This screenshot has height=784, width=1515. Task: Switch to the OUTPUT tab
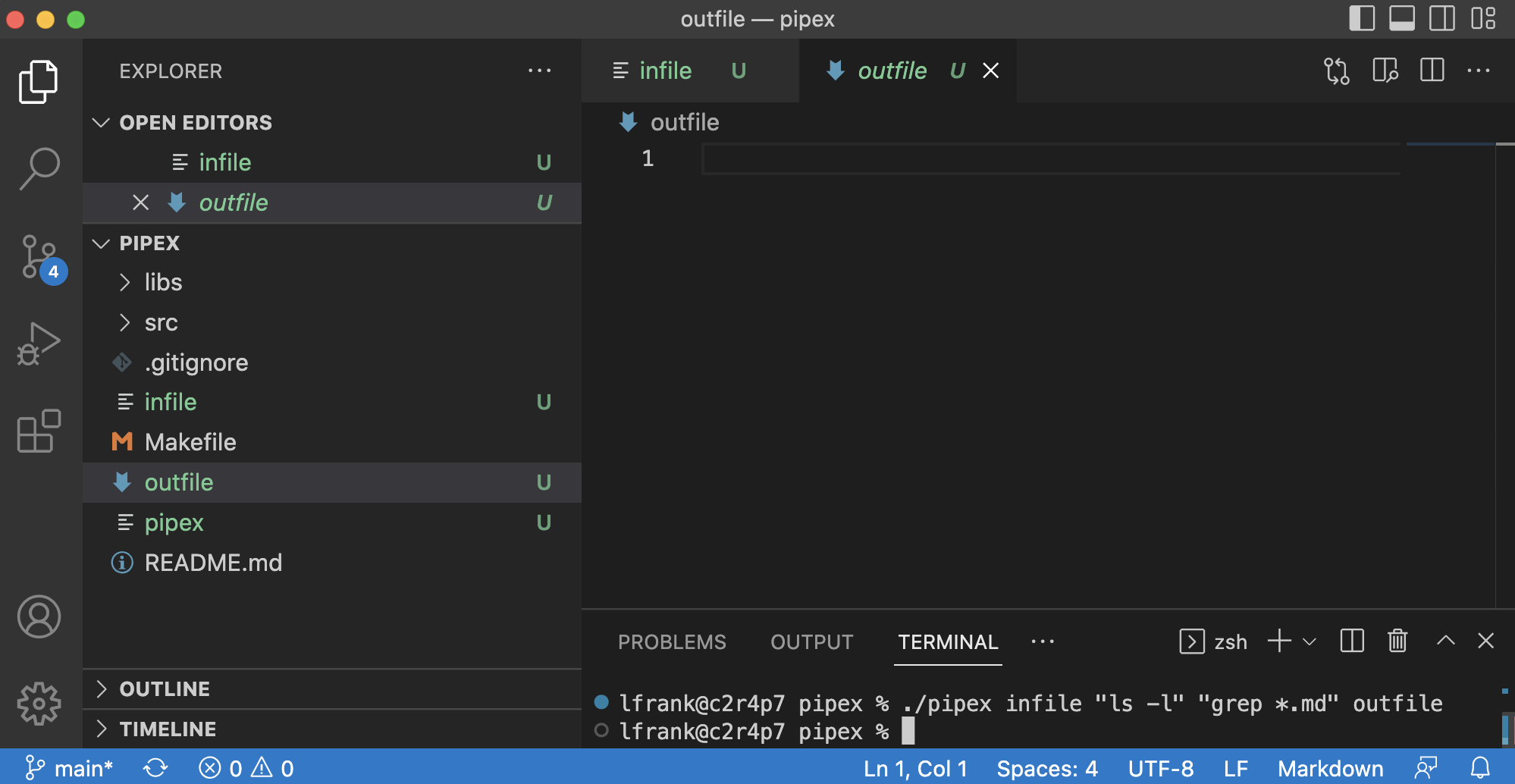point(811,642)
